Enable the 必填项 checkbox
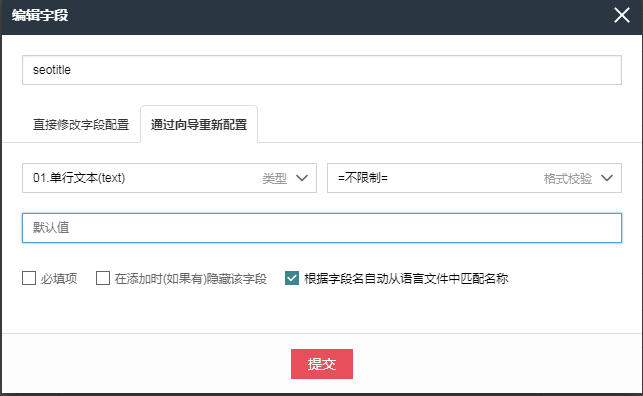 pos(29,278)
